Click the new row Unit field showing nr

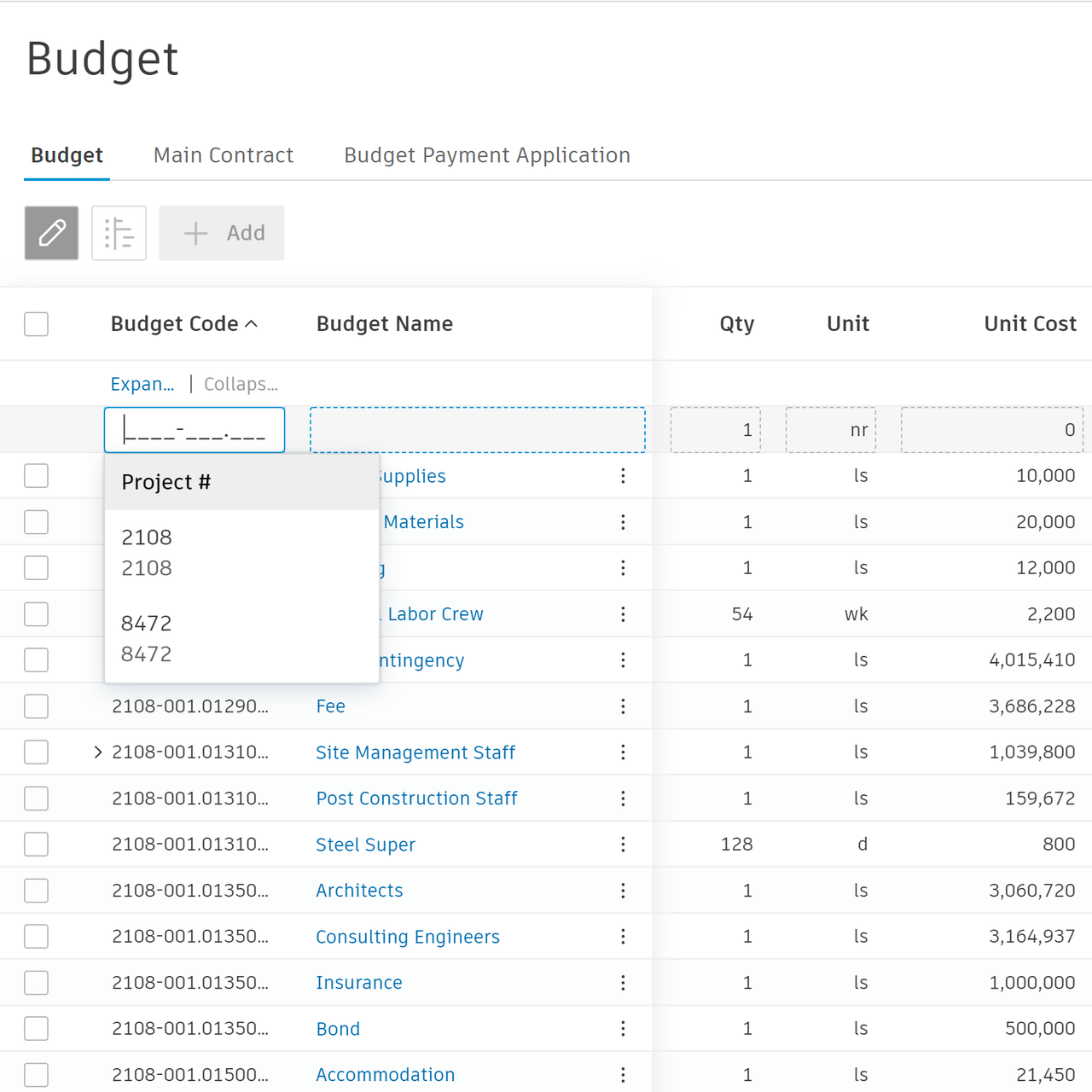click(x=831, y=430)
